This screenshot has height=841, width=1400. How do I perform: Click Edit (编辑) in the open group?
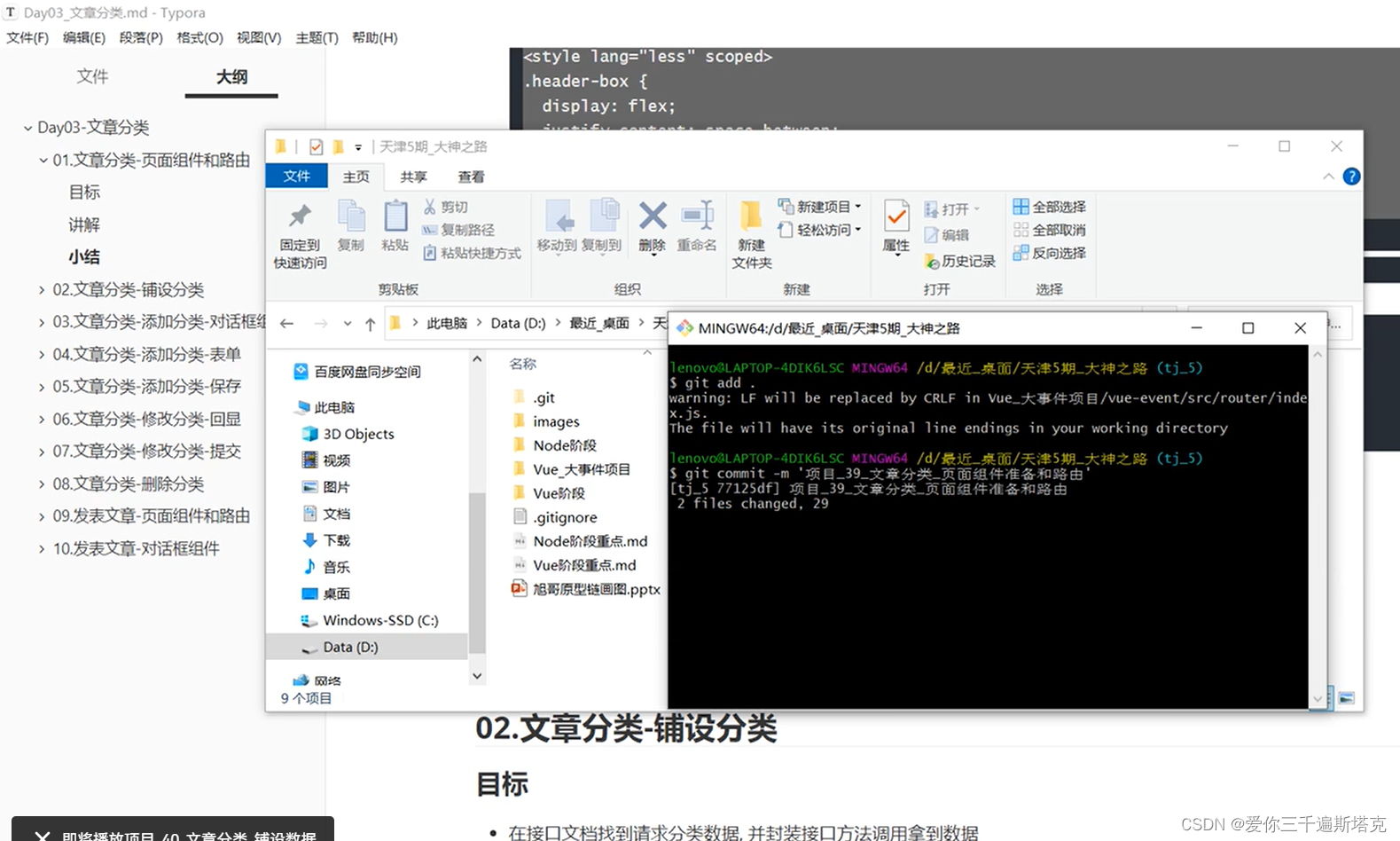coord(947,235)
